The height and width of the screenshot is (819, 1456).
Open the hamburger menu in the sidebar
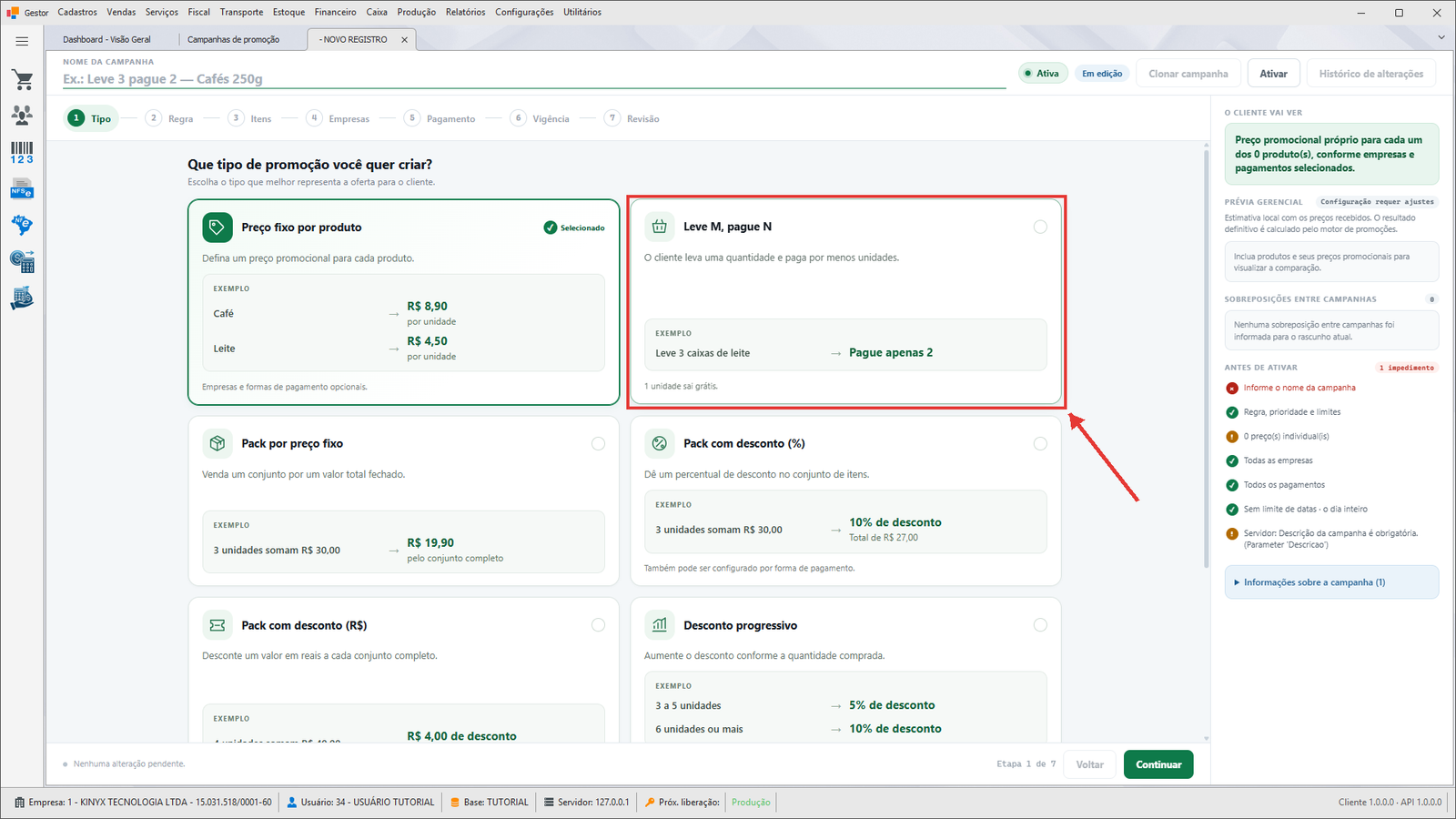point(22,41)
